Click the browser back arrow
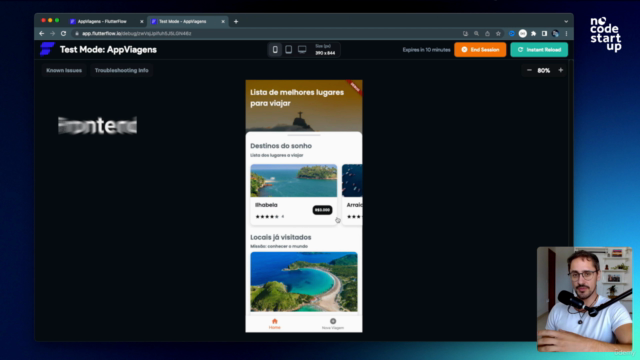 point(42,33)
